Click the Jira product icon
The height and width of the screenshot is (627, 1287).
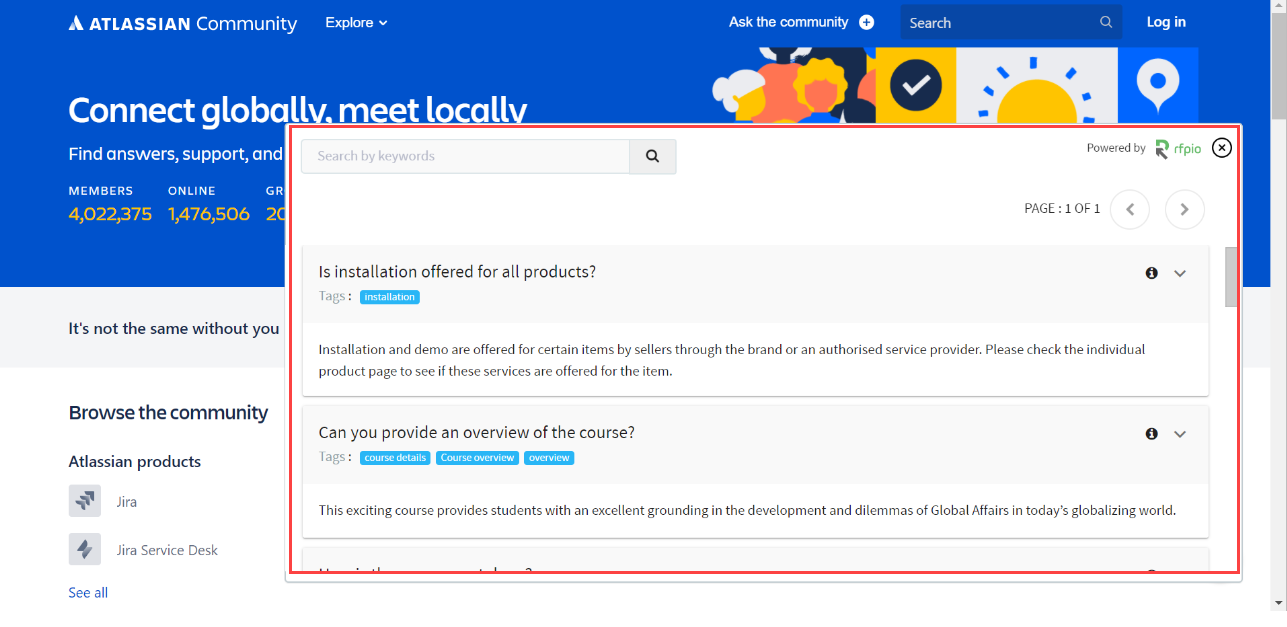click(x=85, y=501)
